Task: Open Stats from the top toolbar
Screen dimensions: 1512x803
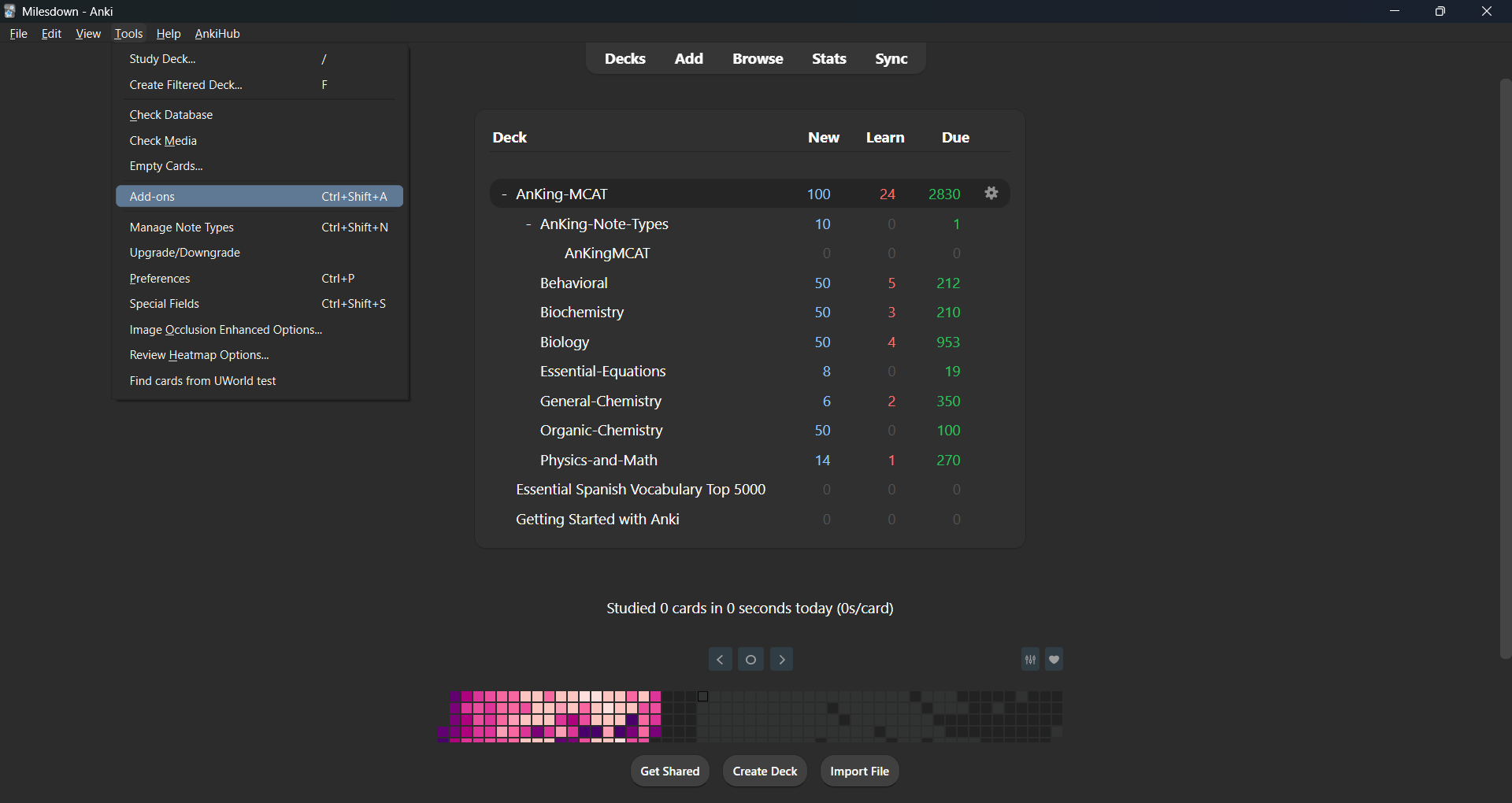Action: click(829, 59)
